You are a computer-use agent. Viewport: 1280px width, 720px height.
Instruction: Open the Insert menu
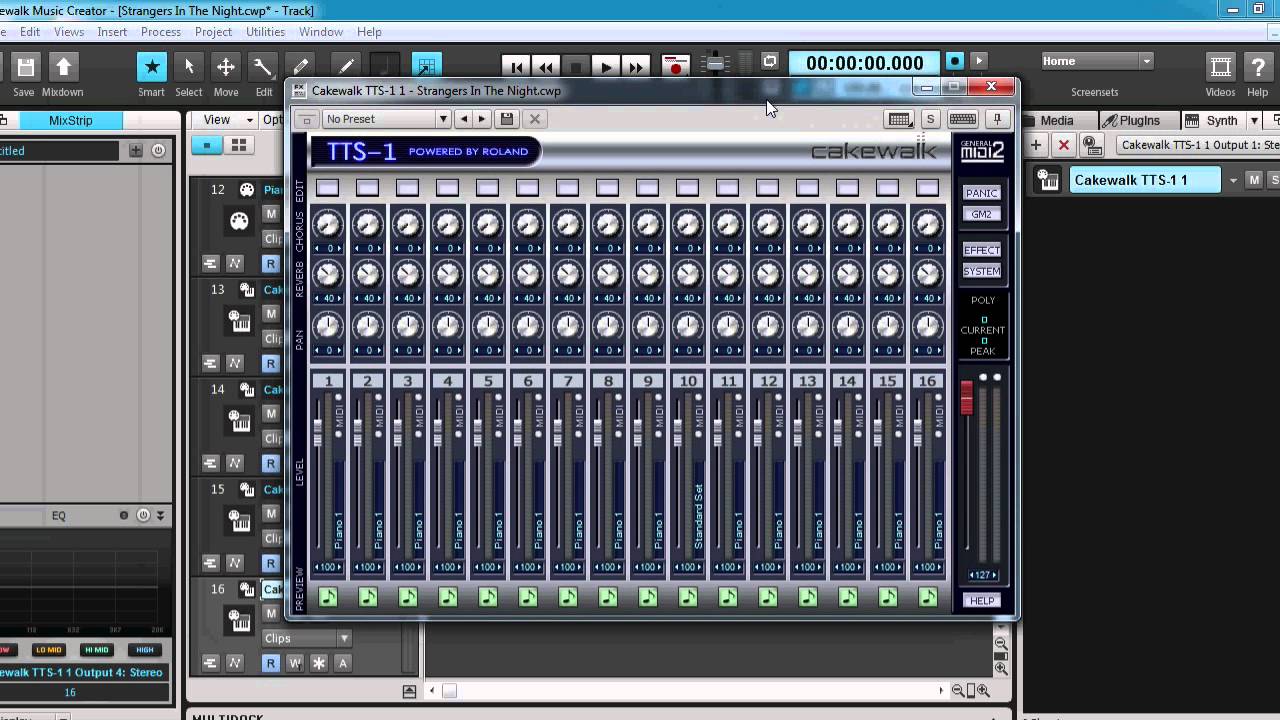point(112,32)
